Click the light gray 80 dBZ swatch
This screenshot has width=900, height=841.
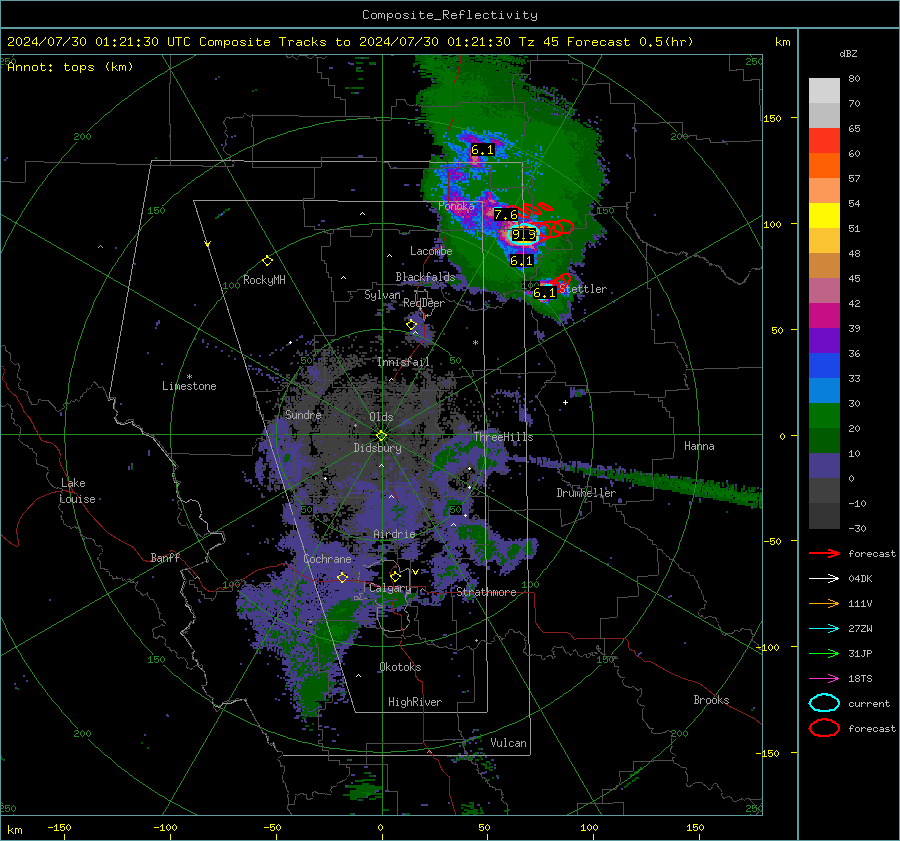824,90
